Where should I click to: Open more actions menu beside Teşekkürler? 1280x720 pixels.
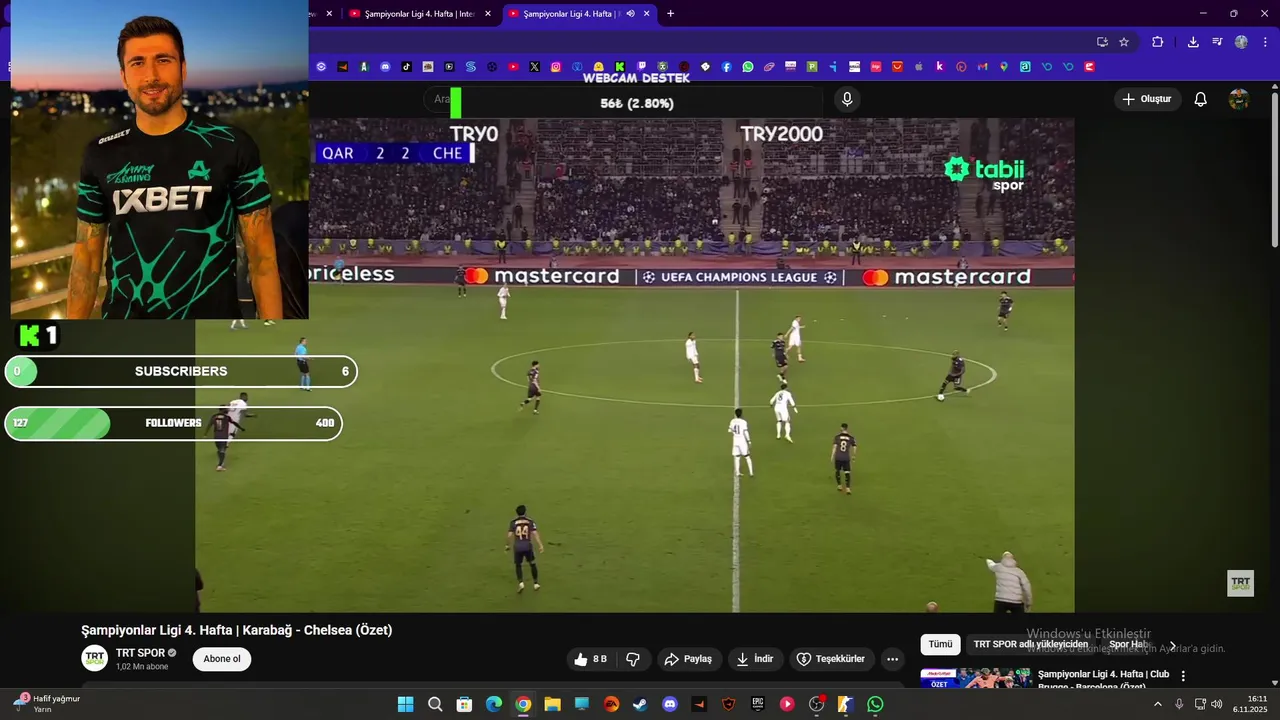[x=892, y=659]
